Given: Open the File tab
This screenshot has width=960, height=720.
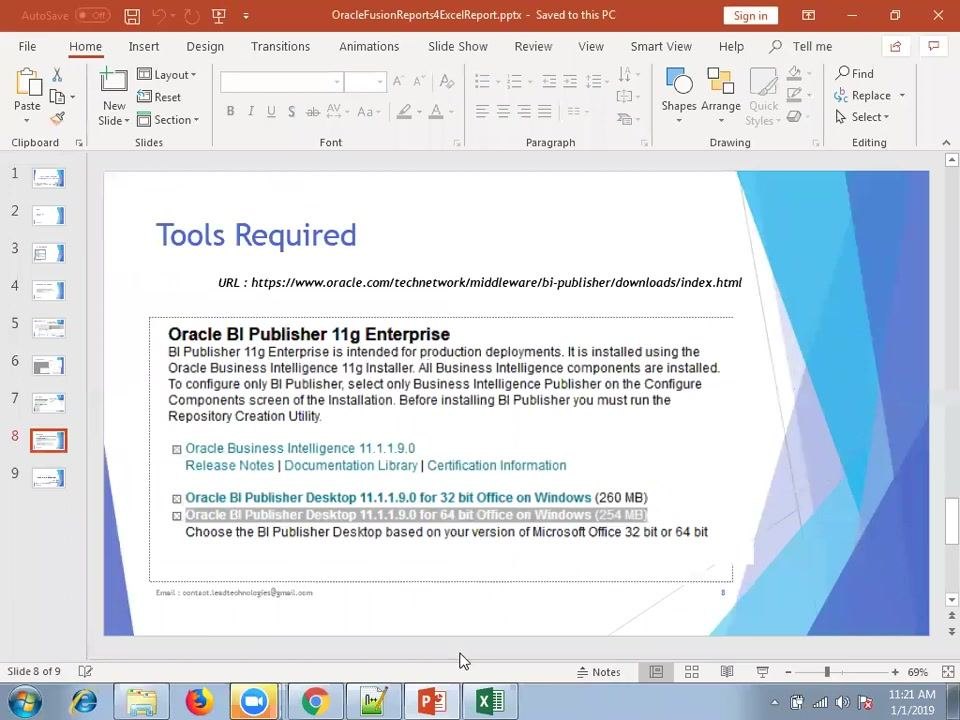Looking at the screenshot, I should click(x=28, y=47).
